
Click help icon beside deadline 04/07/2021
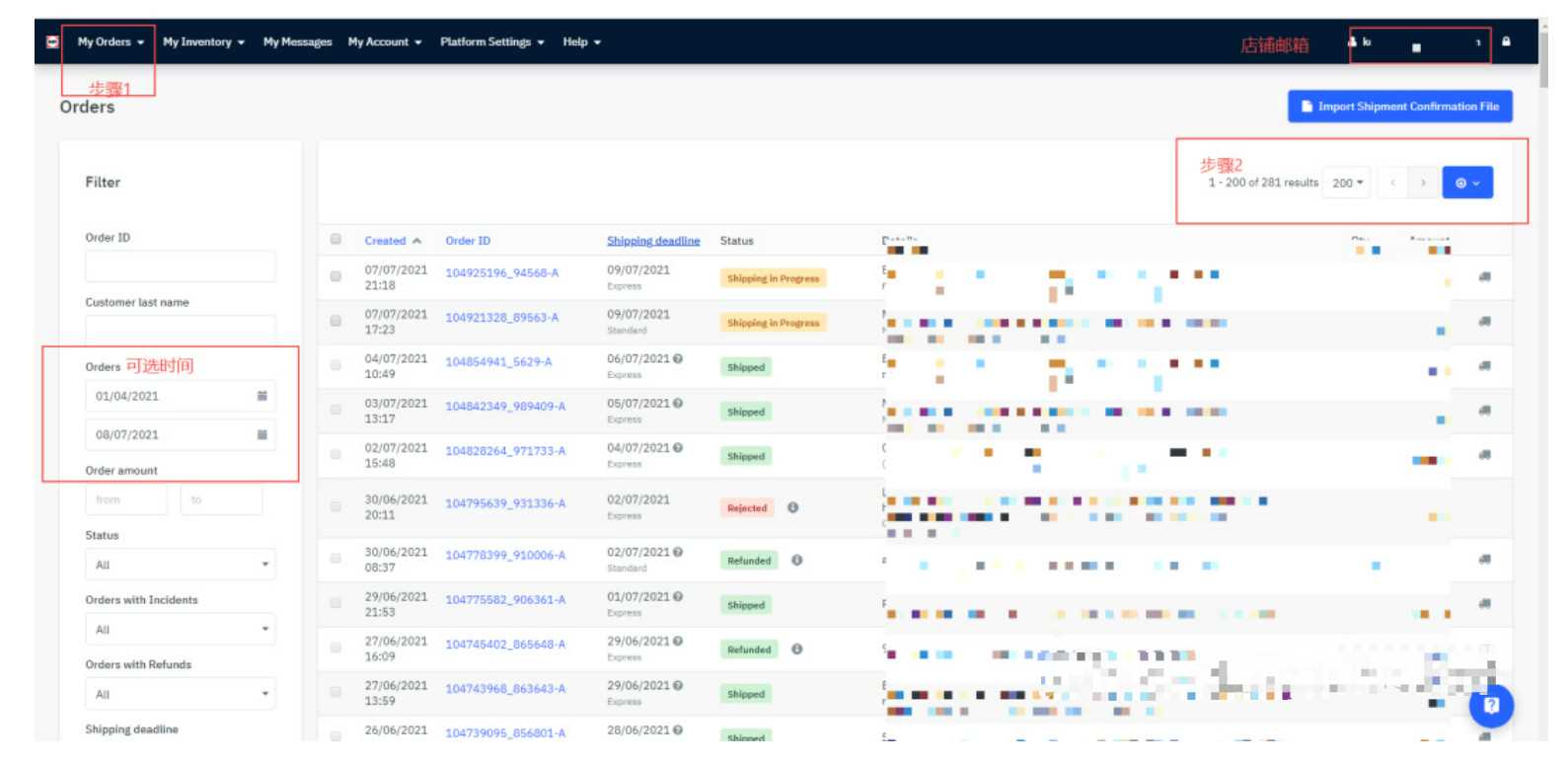pos(678,447)
